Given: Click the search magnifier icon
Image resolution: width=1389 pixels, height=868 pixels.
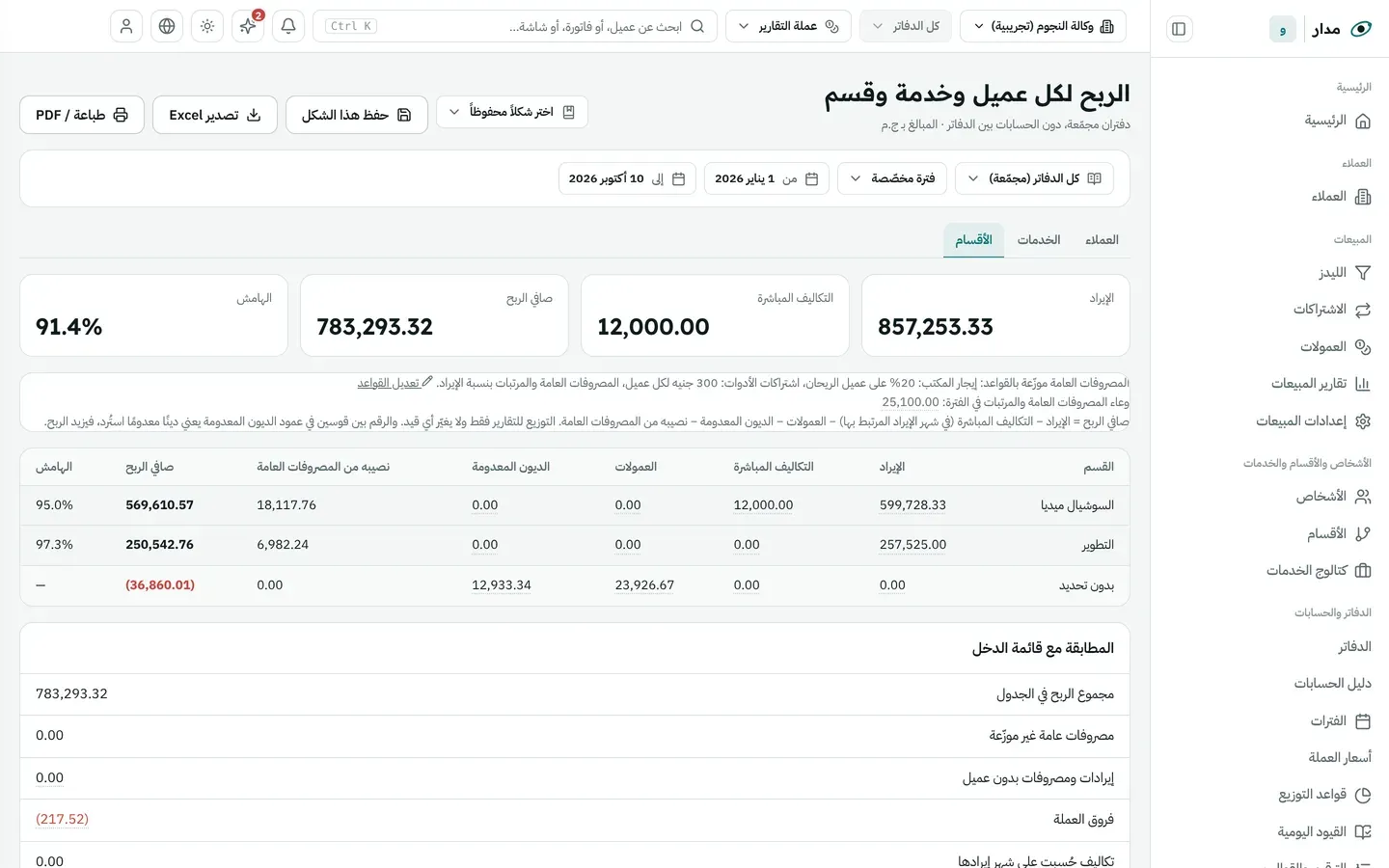Looking at the screenshot, I should (697, 26).
